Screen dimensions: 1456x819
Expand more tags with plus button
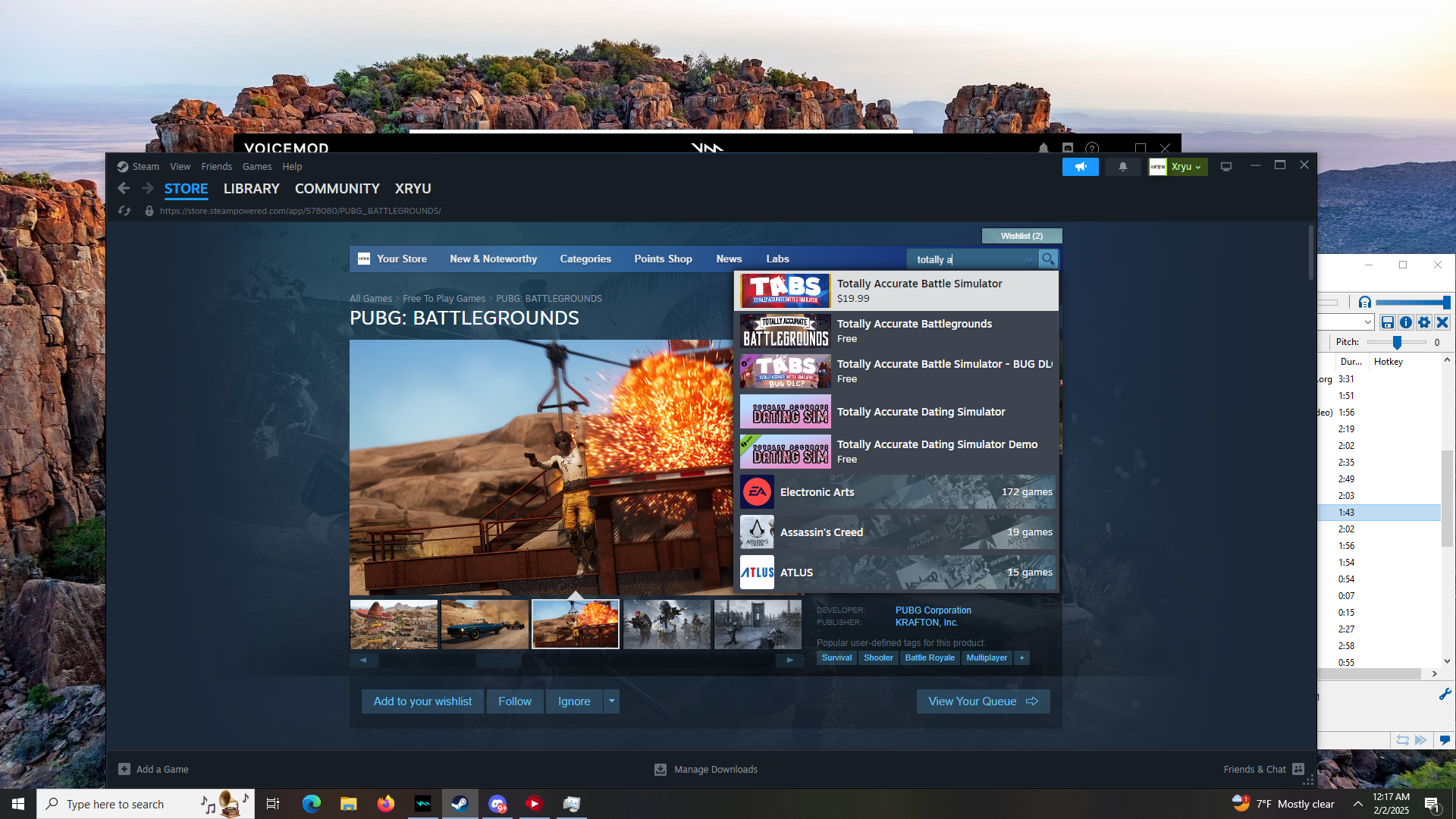[1021, 658]
